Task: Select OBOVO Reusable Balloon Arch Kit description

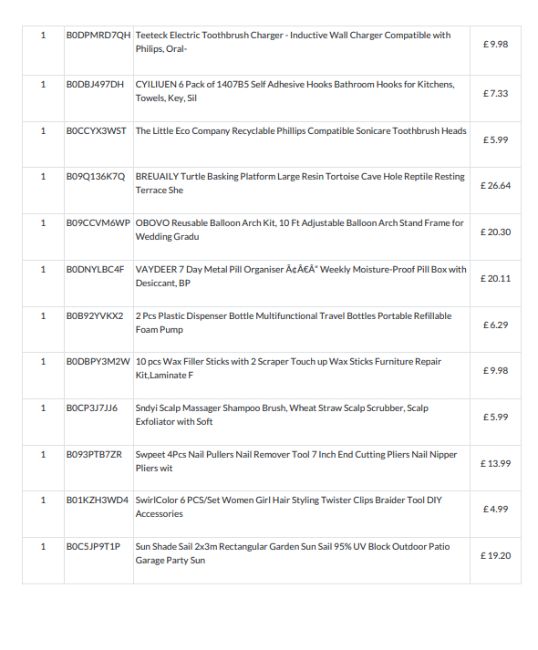Action: click(299, 230)
